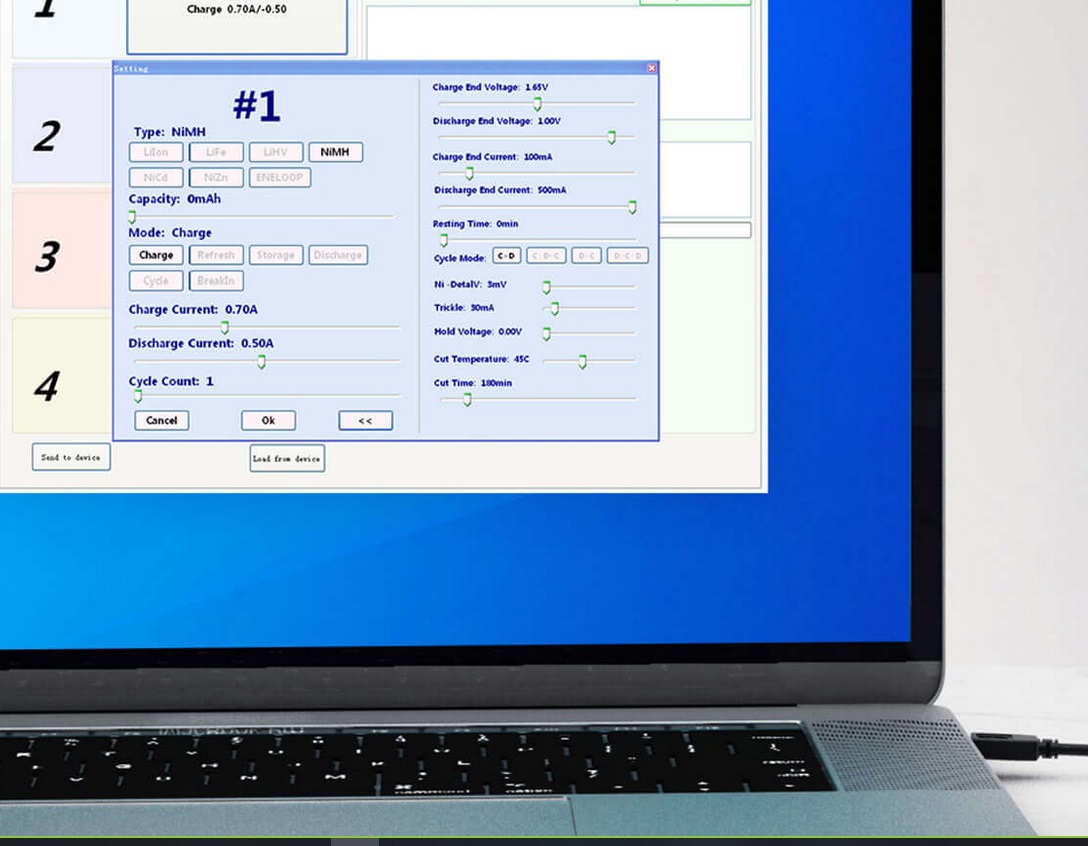This screenshot has width=1088, height=846.
Task: Select the C>D cycle mode
Action: click(x=507, y=256)
